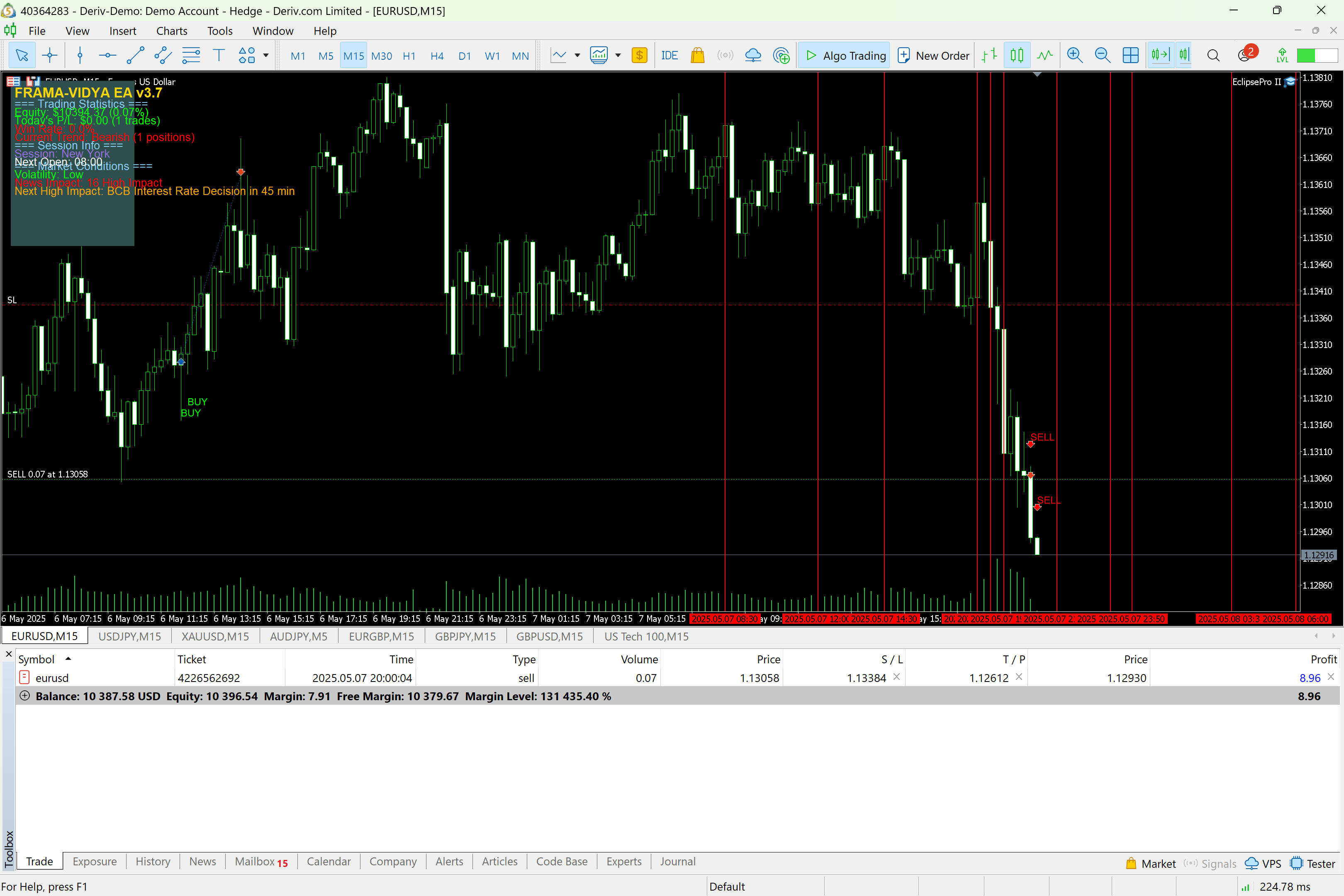Switch chart to candlestick mode
Viewport: 1344px width, 896px height.
point(1017,56)
